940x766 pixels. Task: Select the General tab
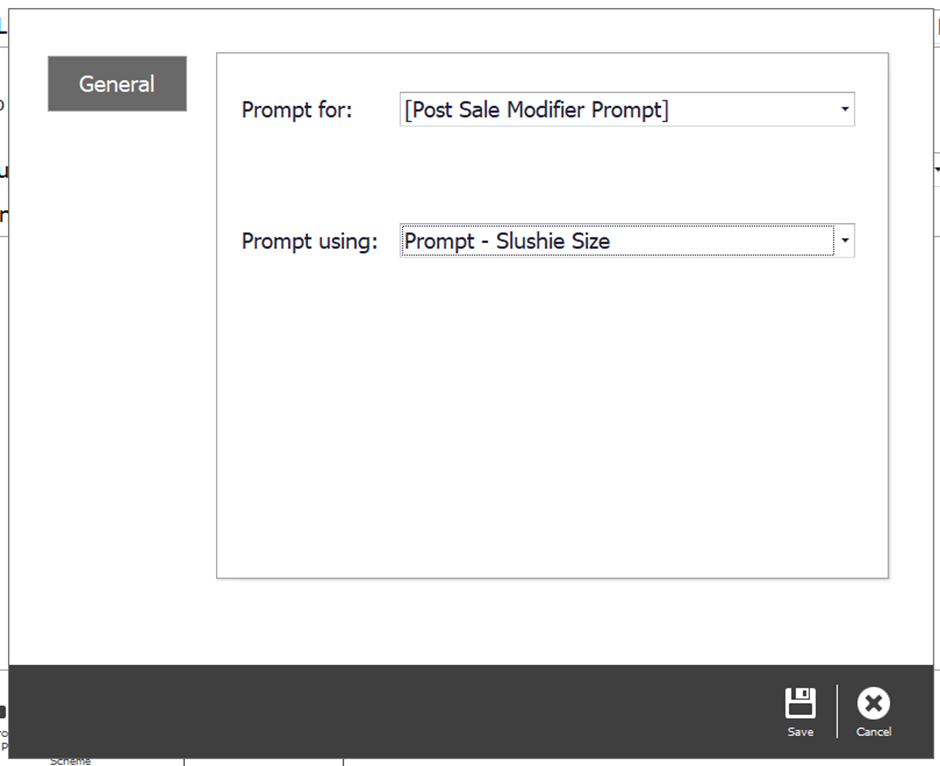117,84
